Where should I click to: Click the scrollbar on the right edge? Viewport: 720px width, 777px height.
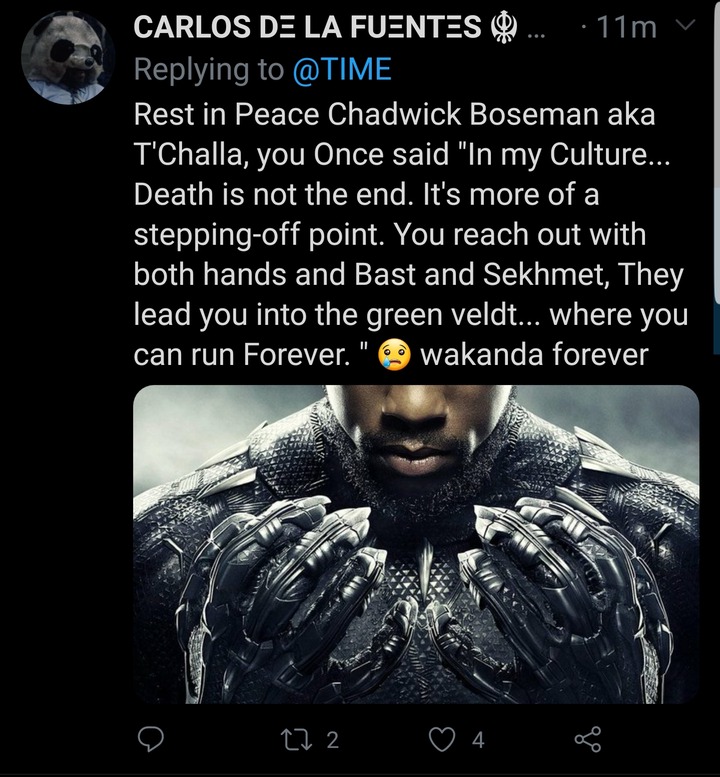pos(716,150)
